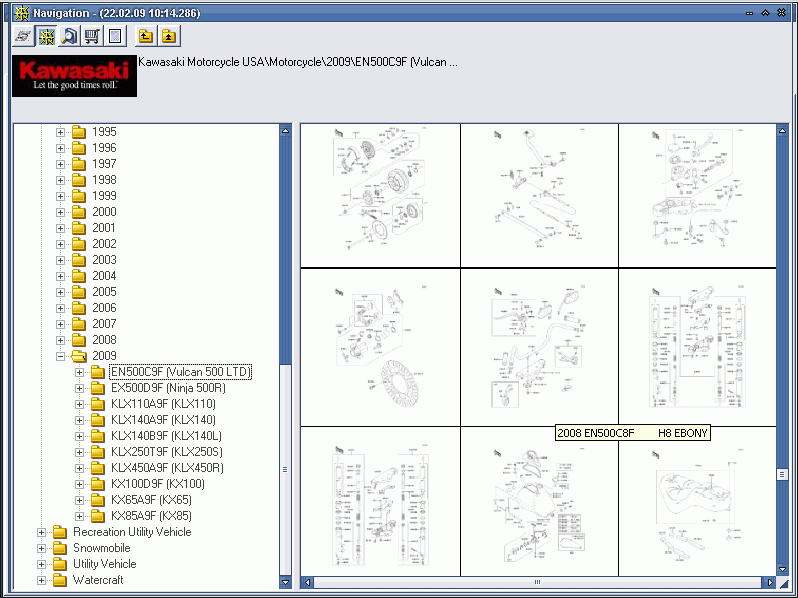Click the Kawasaki logo banner
798x598 pixels.
click(x=74, y=76)
